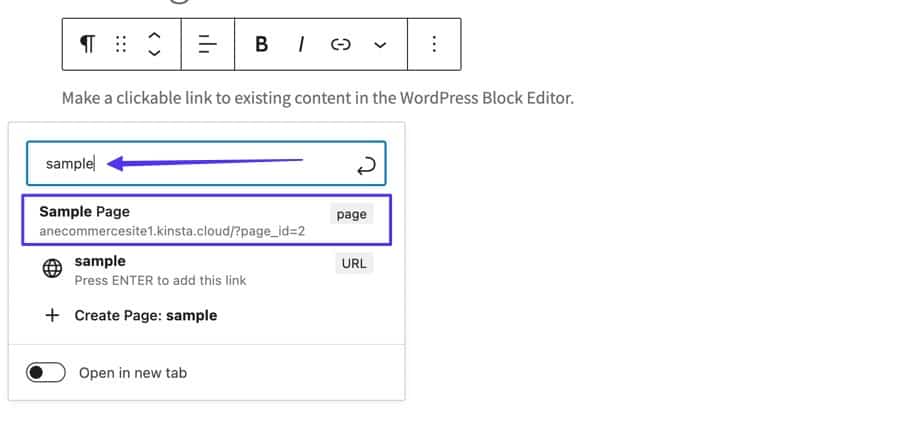Click Create Page: sample

[x=146, y=315]
